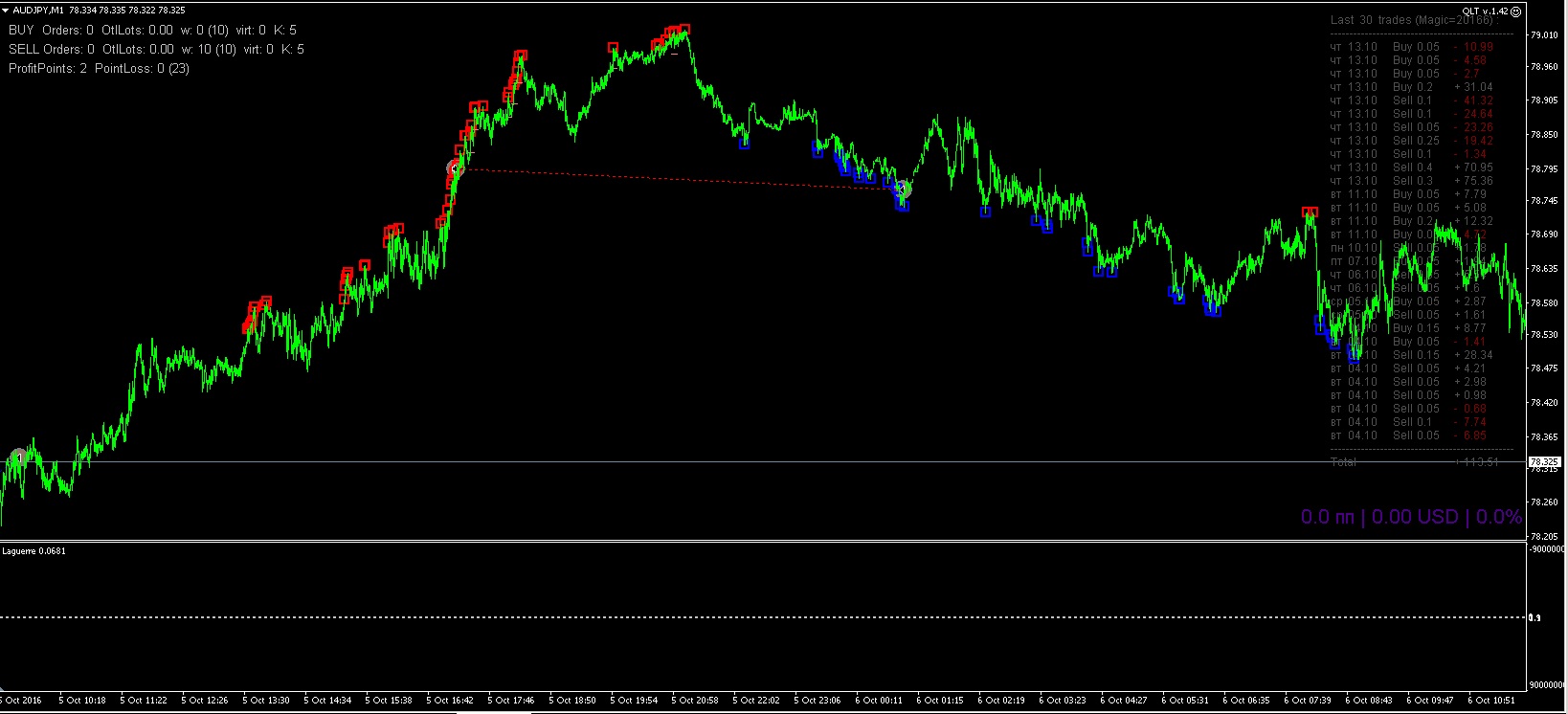Select the red dotted trade line across the chart
The height and width of the screenshot is (714, 1568).
(x=680, y=179)
